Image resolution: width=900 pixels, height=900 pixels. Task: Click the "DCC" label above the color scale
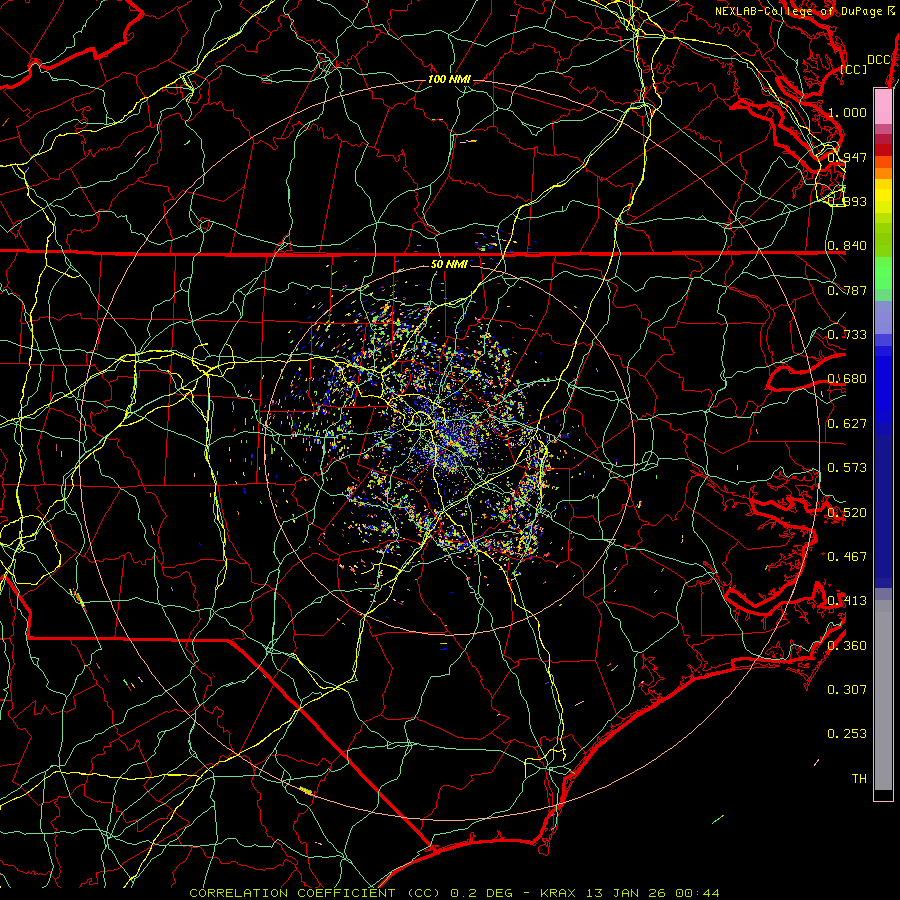pyautogui.click(x=878, y=60)
